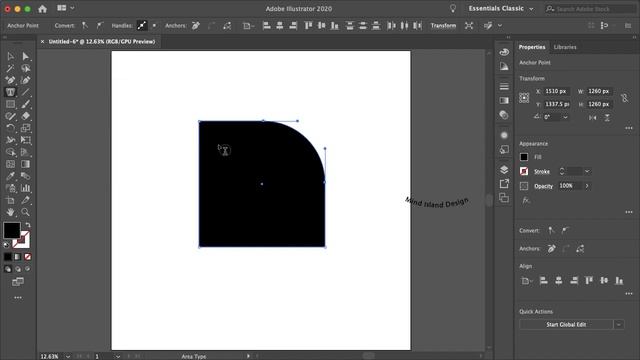Open the zoom level dropdown

click(68, 356)
